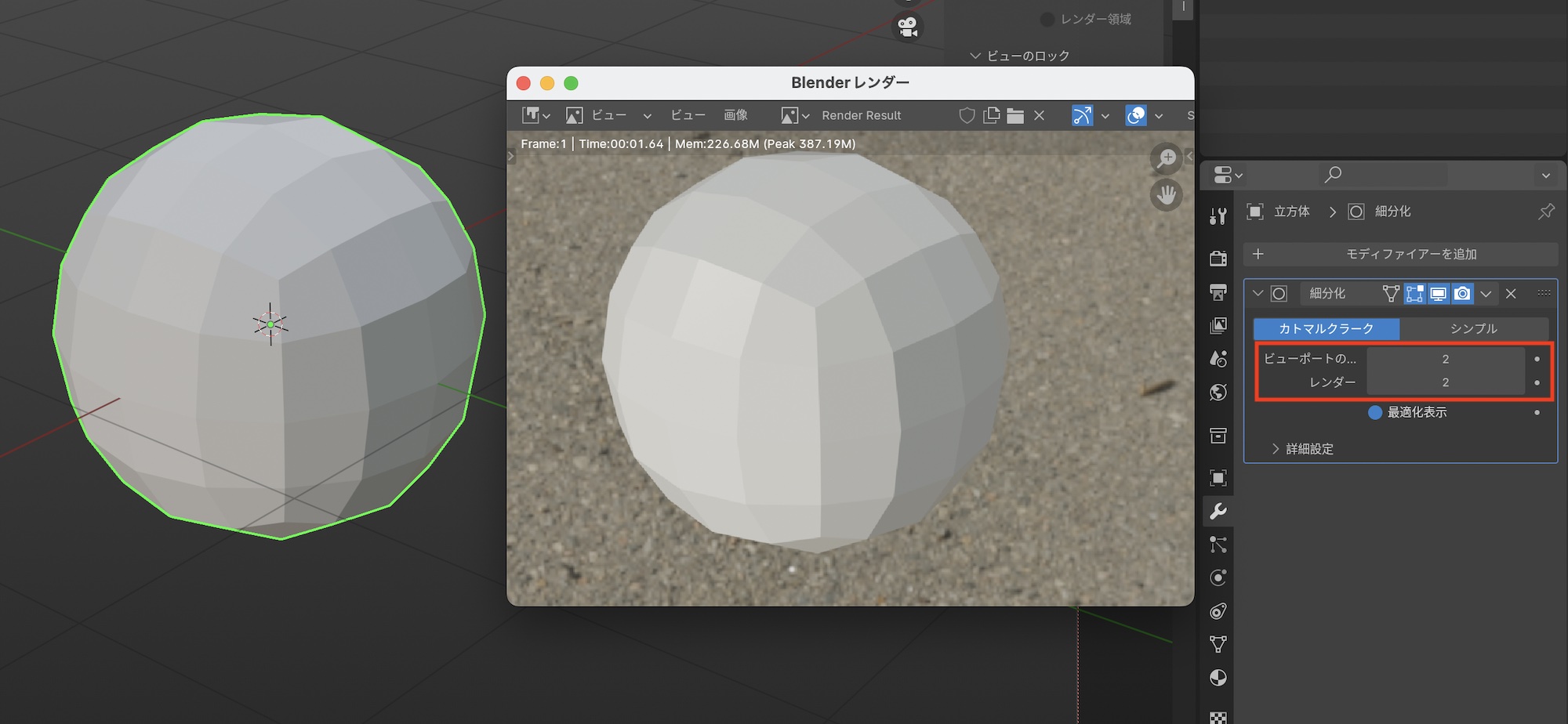The image size is (1568, 724).
Task: Click the zoom magnifier in render view
Action: point(1166,158)
